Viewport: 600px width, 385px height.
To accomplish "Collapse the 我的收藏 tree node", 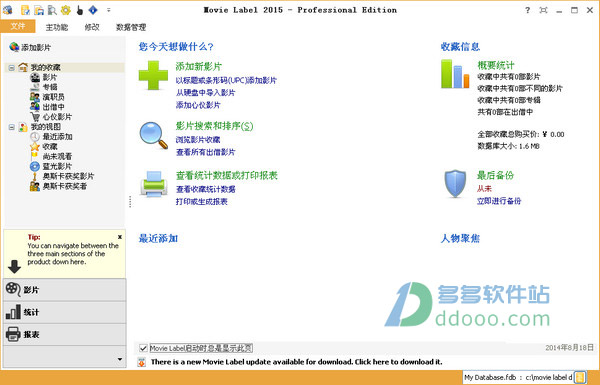I will coord(11,68).
